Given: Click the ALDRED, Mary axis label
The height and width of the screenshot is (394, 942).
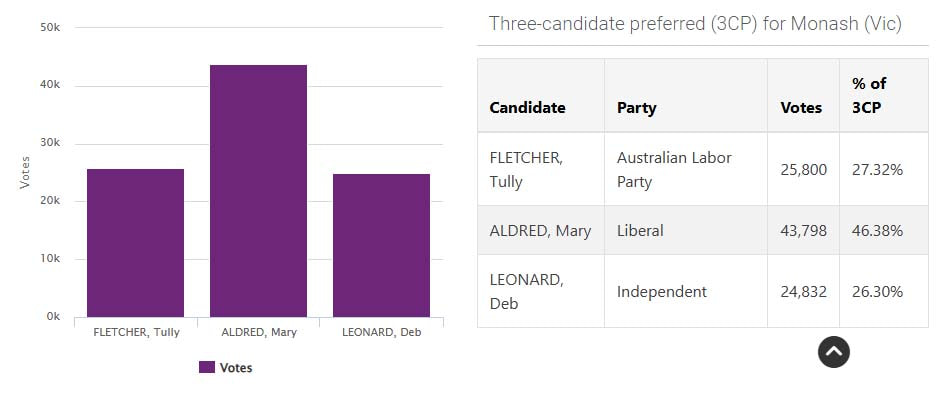Looking at the screenshot, I should [x=259, y=332].
